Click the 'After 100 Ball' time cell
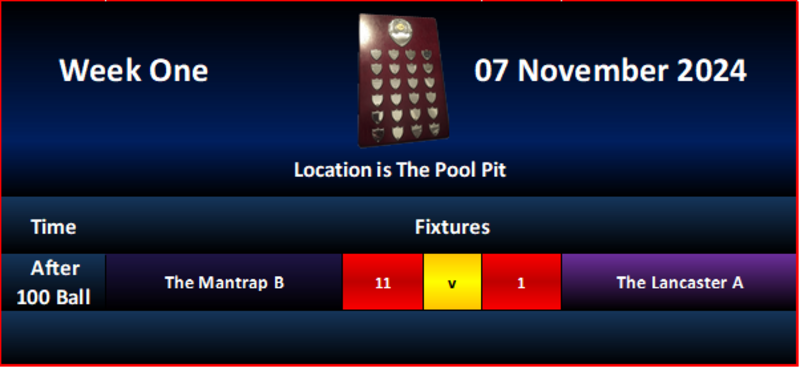The height and width of the screenshot is (368, 800). tap(54, 282)
